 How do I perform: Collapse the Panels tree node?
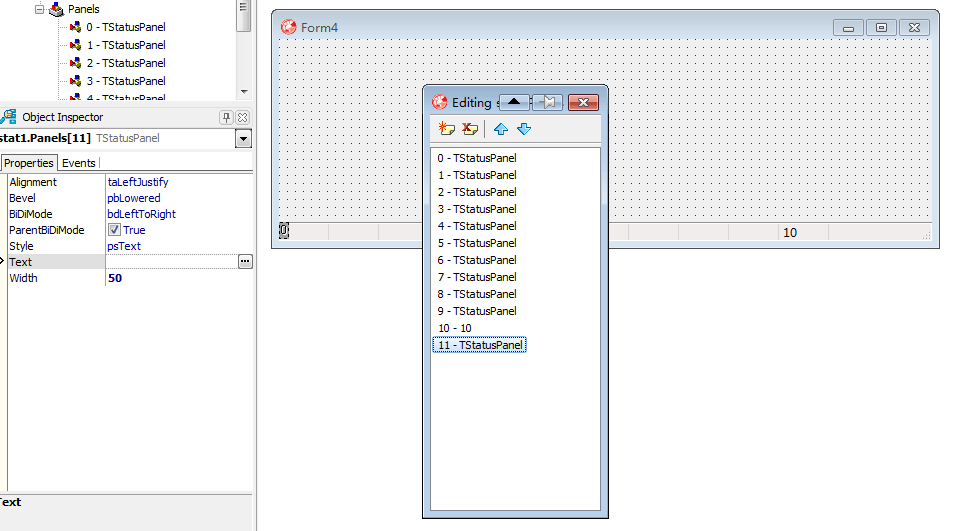tap(40, 9)
